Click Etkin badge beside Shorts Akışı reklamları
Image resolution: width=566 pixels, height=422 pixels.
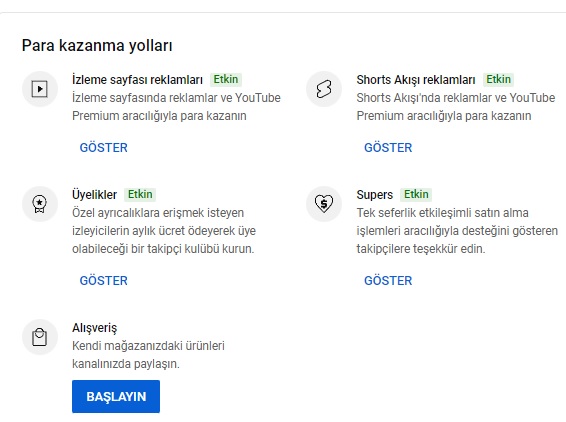498,79
